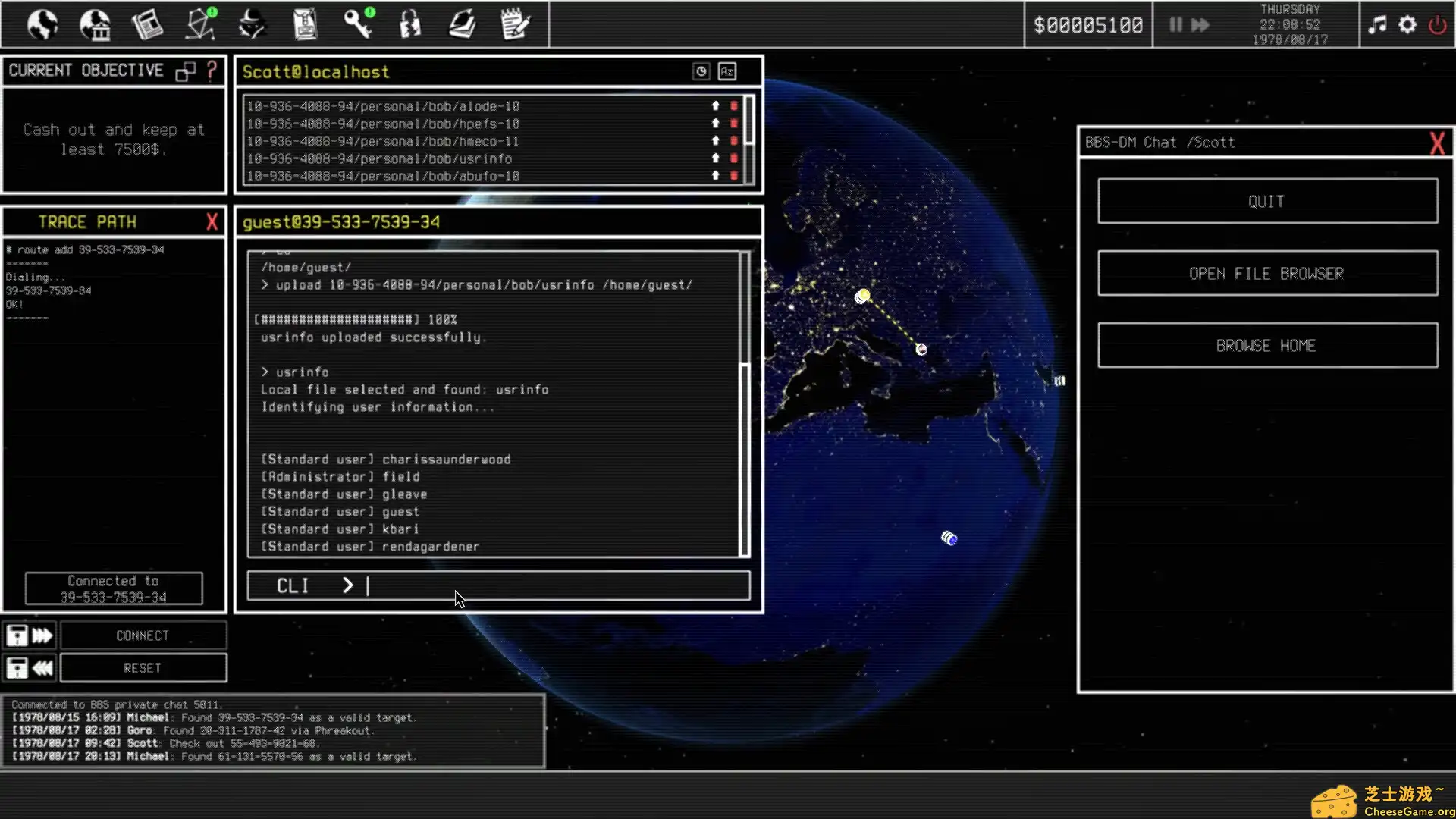Upload the alode-10 file
Image resolution: width=1456 pixels, height=819 pixels.
714,106
